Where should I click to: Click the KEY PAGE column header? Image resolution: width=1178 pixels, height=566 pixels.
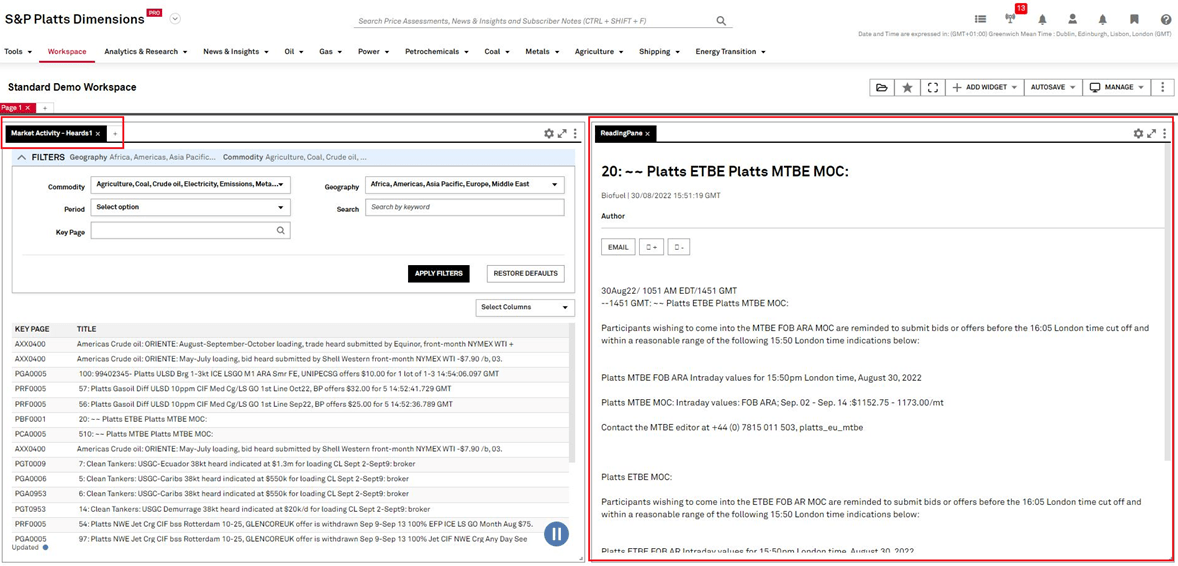click(x=32, y=329)
